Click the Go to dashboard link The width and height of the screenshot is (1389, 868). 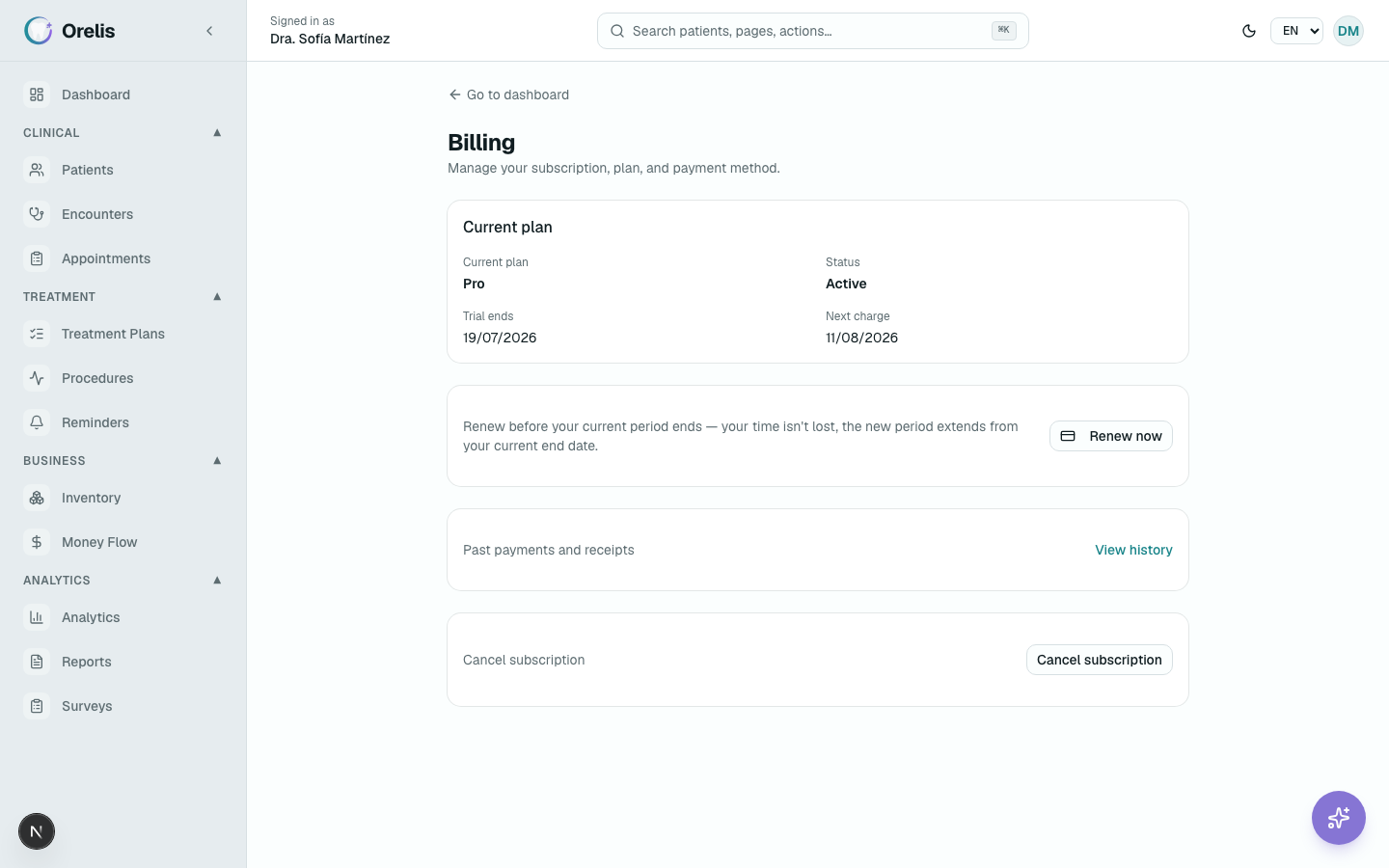point(508,95)
